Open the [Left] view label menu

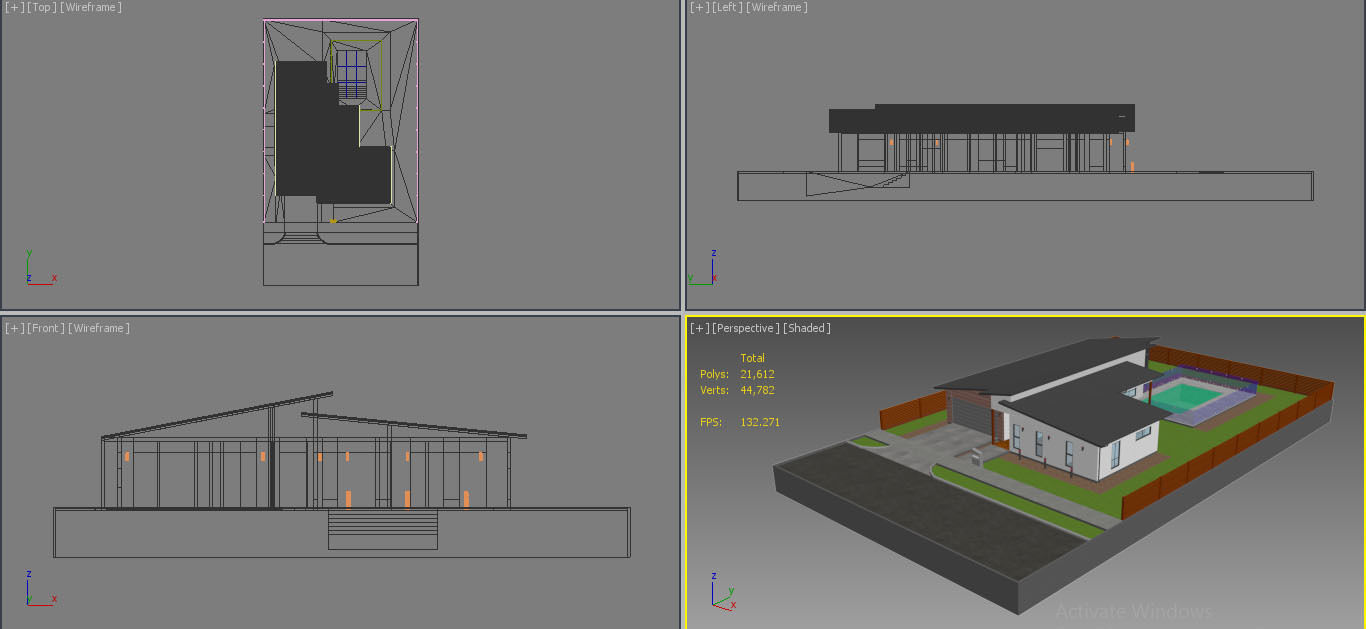click(x=729, y=7)
